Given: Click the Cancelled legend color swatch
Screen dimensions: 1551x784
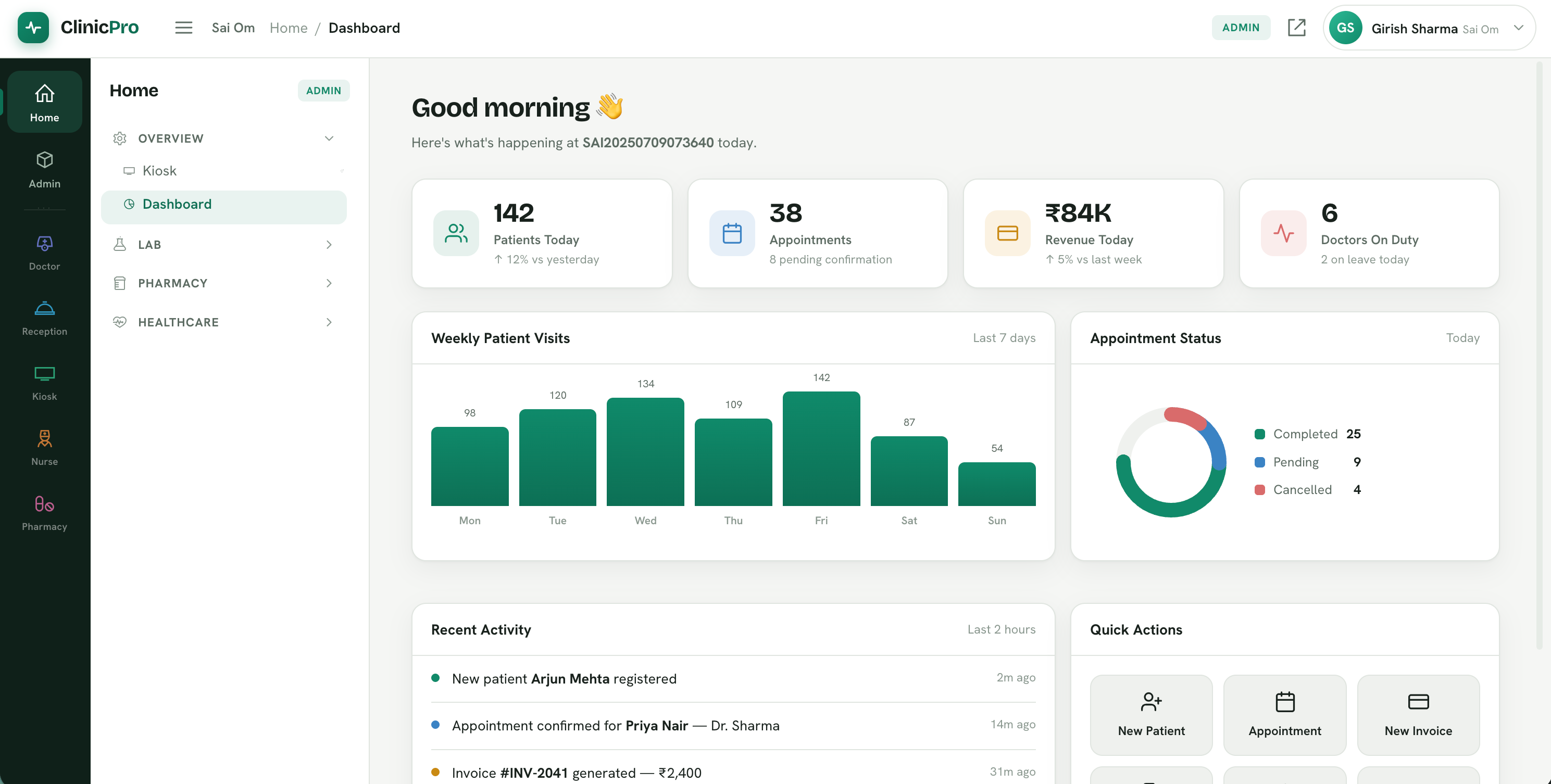Looking at the screenshot, I should point(1259,490).
